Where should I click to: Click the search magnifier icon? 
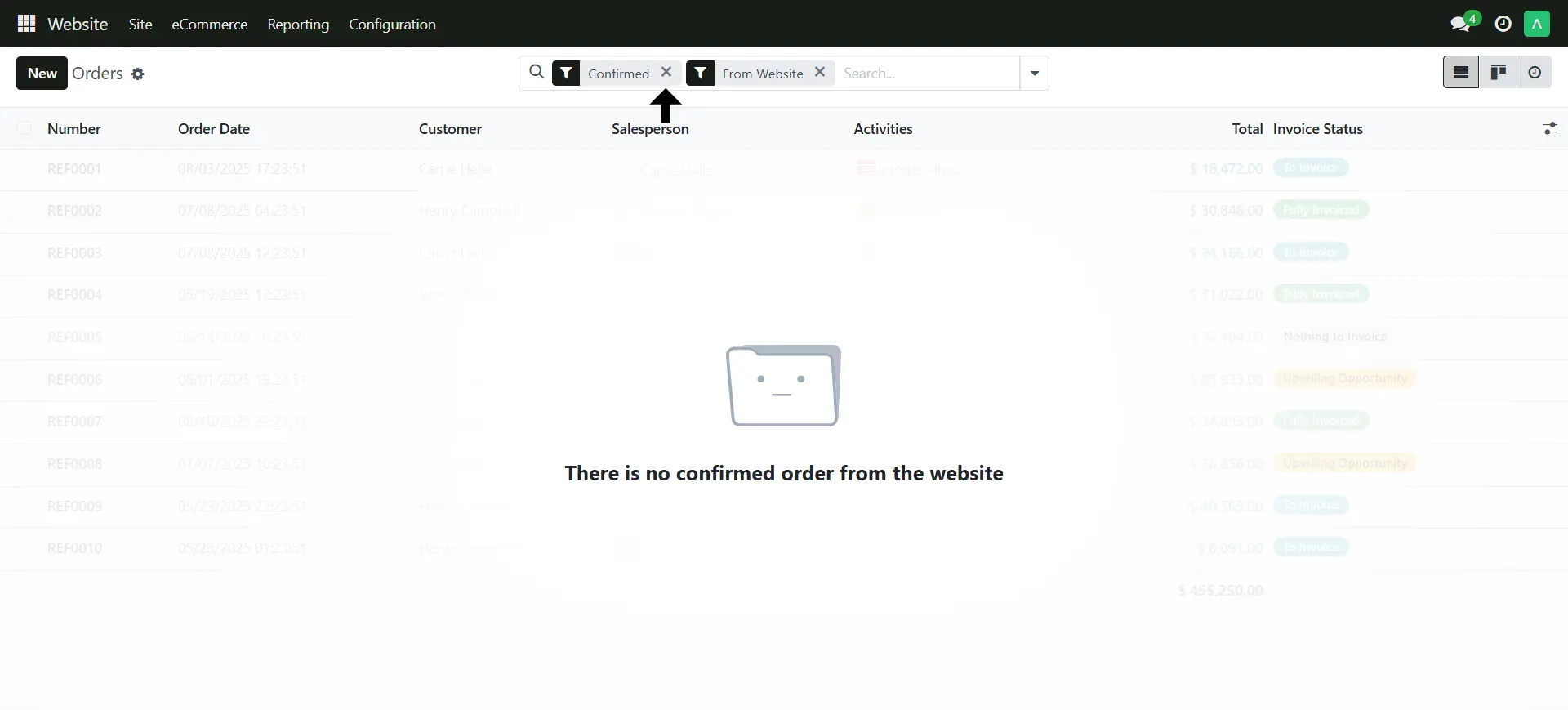point(536,73)
